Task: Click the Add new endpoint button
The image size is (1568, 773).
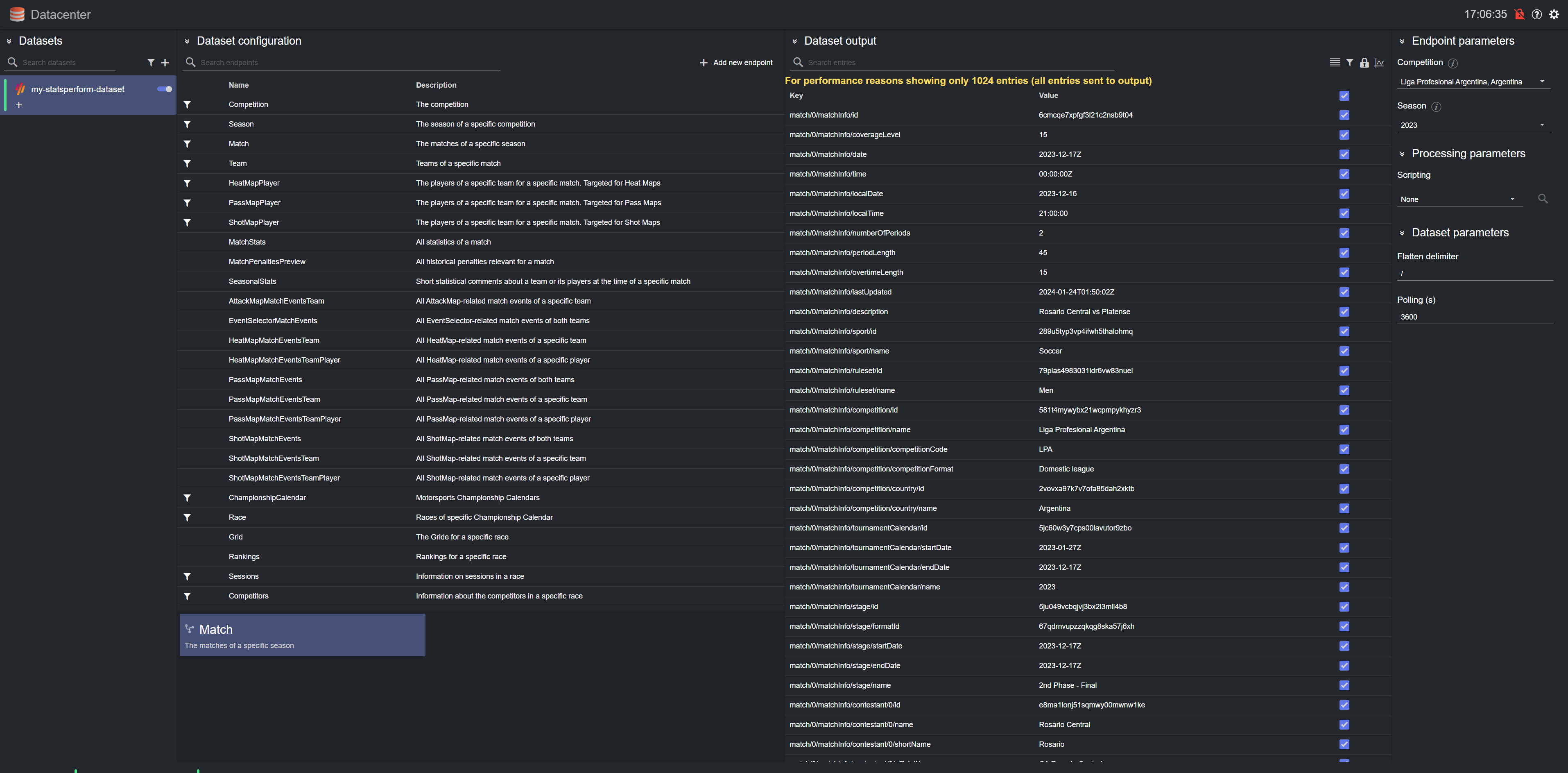Action: [x=736, y=63]
